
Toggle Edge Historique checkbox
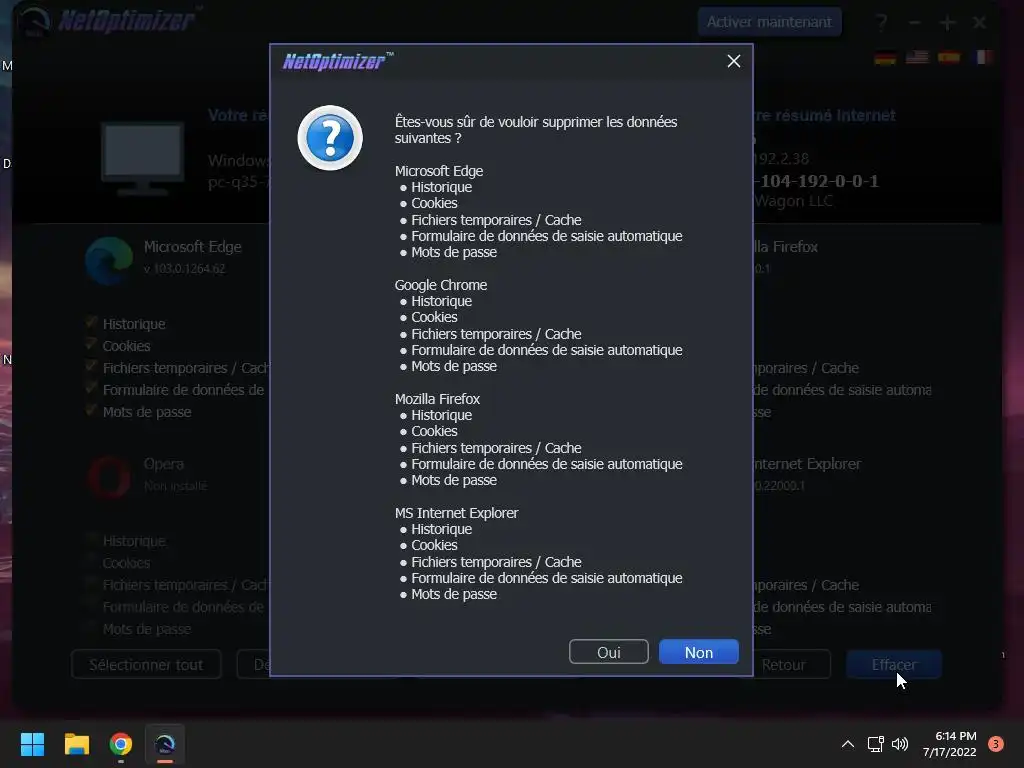(x=91, y=323)
